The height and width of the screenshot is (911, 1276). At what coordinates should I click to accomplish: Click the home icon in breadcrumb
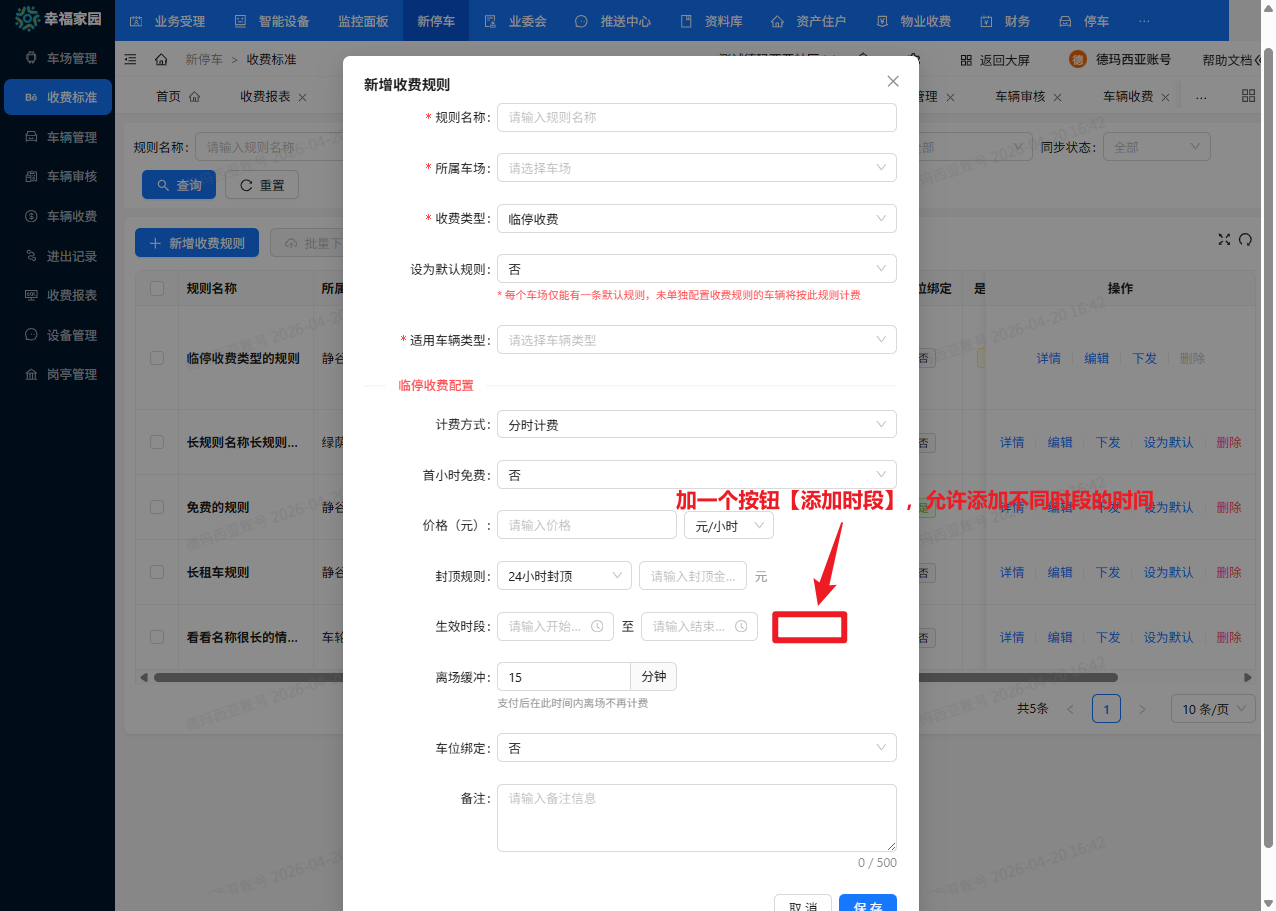[x=161, y=60]
